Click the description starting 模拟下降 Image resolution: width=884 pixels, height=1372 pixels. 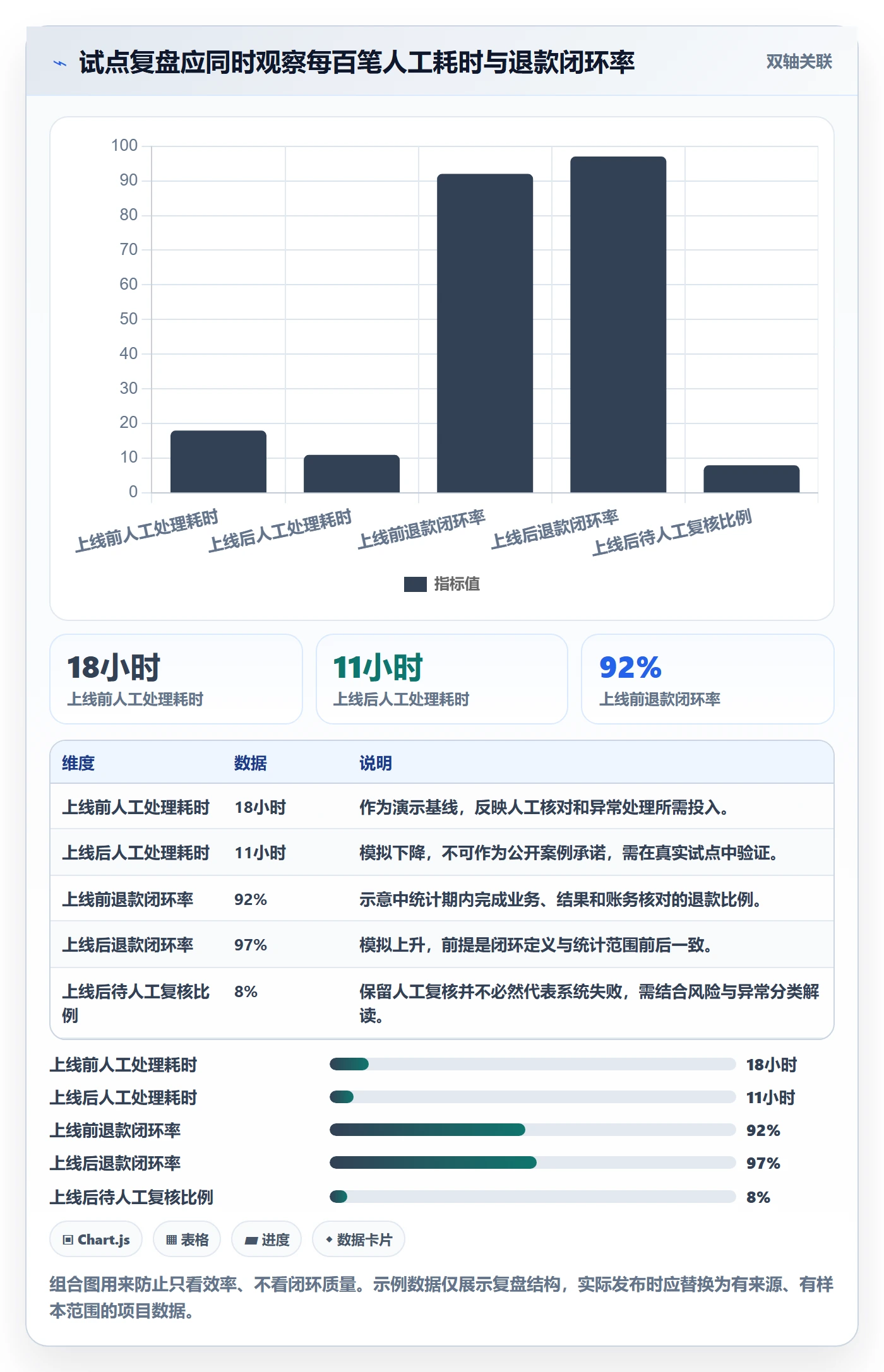coord(569,853)
